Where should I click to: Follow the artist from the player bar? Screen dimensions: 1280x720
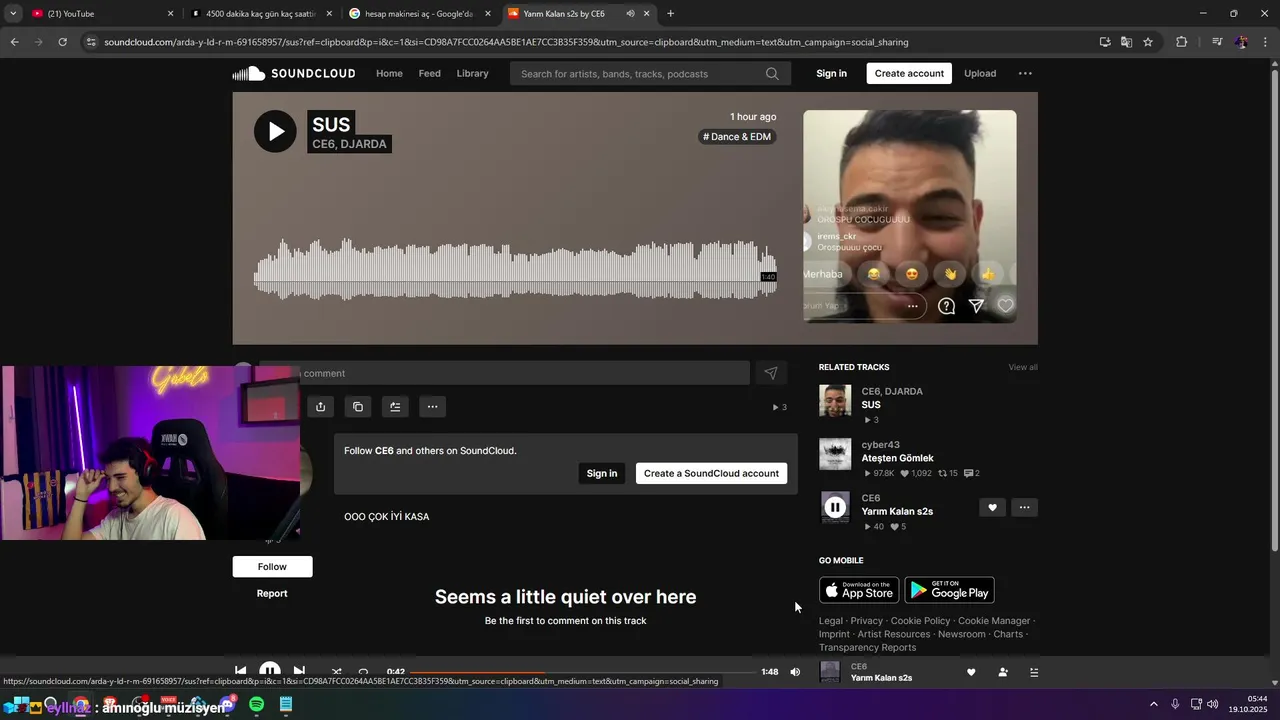[1003, 672]
